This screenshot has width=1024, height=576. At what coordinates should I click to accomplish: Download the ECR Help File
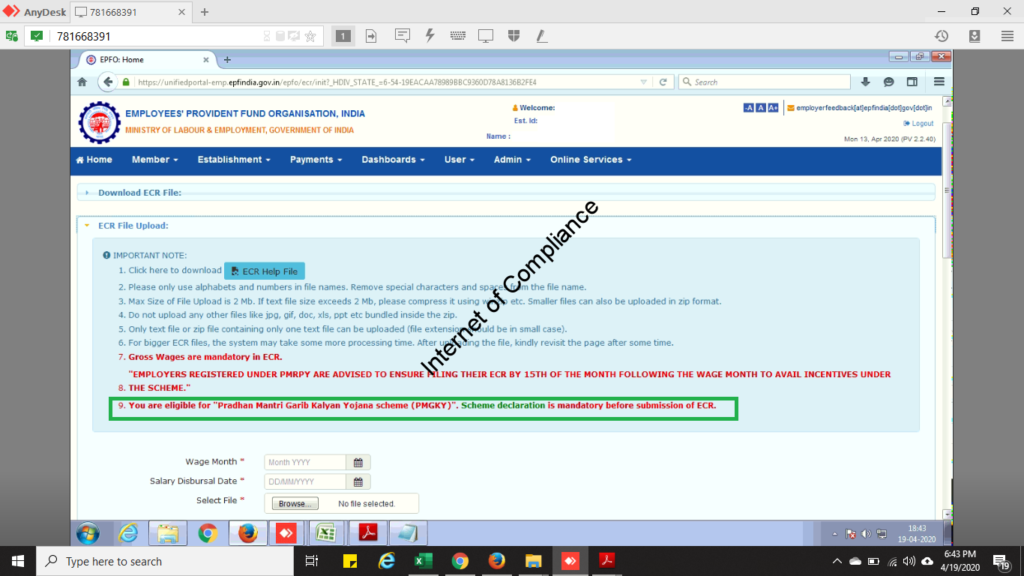click(x=264, y=271)
